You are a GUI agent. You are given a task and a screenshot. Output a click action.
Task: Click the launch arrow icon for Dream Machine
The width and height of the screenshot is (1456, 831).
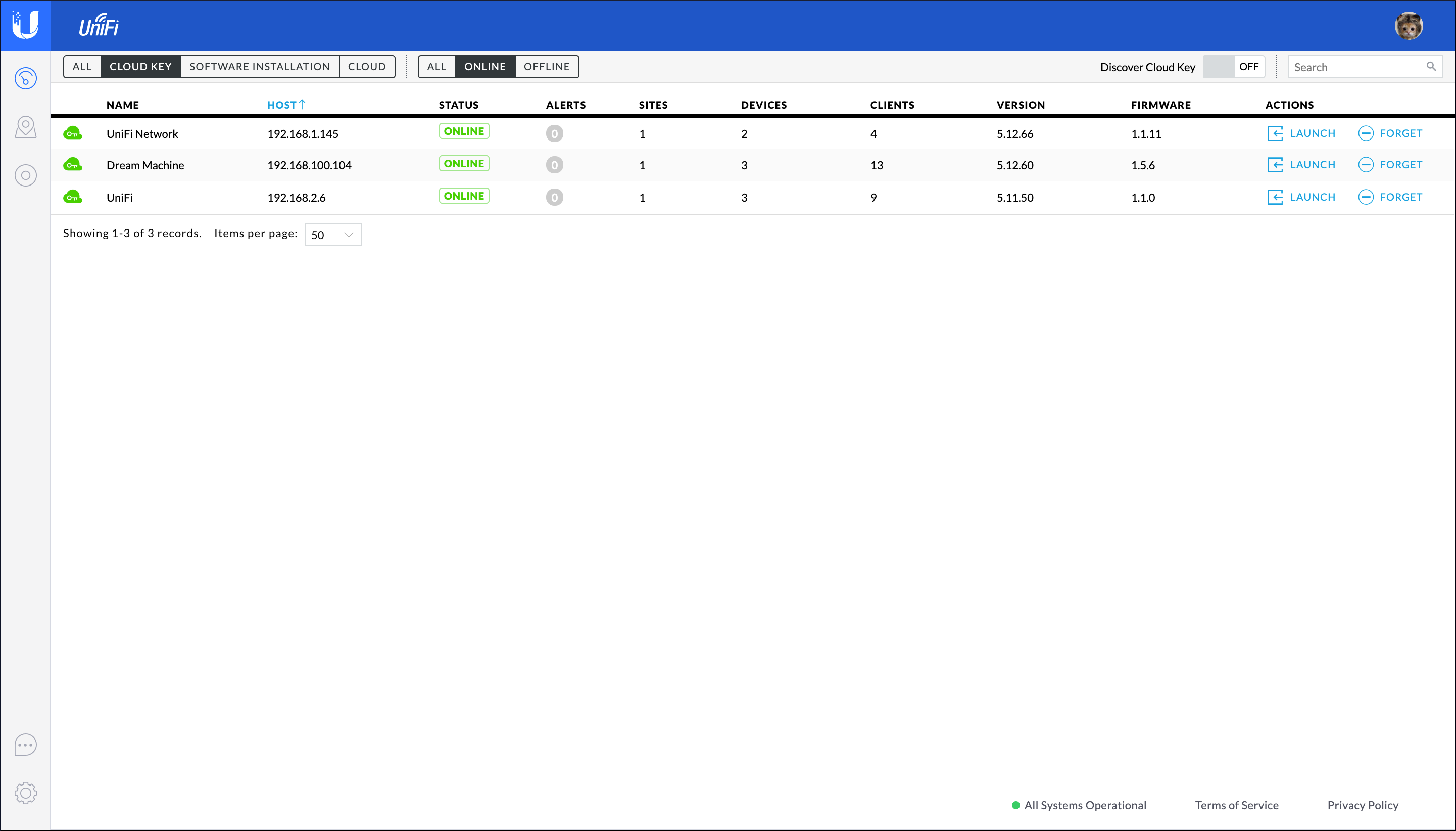coord(1275,165)
